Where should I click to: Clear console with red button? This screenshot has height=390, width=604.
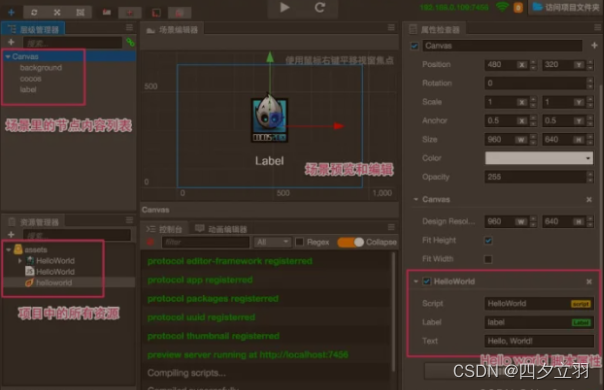click(150, 242)
